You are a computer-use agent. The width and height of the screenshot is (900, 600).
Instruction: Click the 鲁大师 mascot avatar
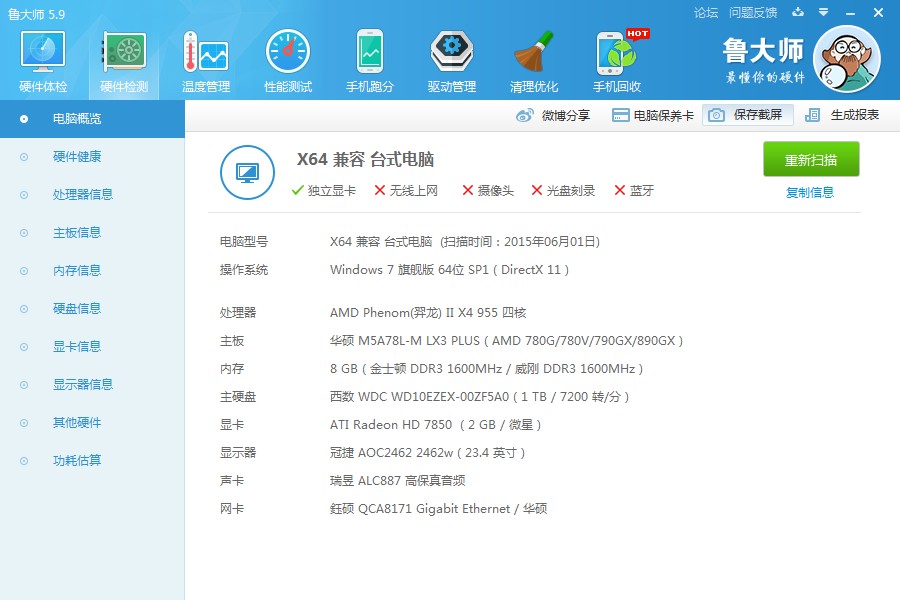tap(847, 59)
